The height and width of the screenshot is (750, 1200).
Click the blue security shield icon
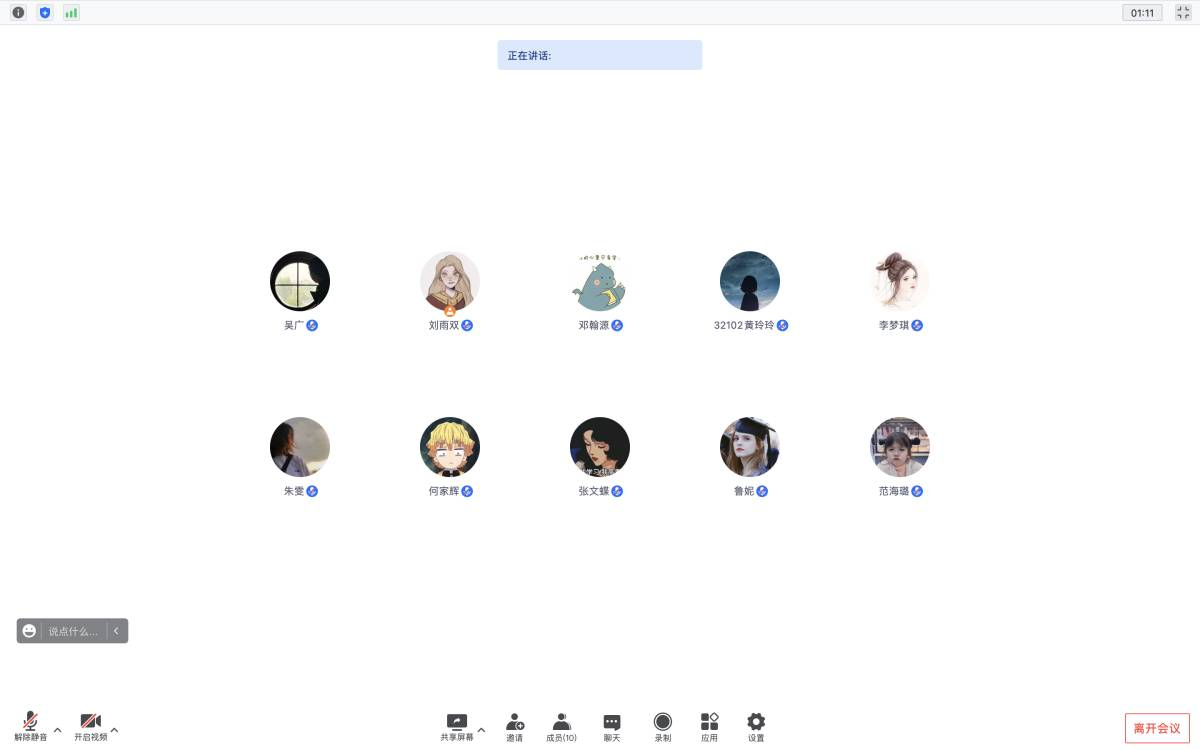pos(44,13)
